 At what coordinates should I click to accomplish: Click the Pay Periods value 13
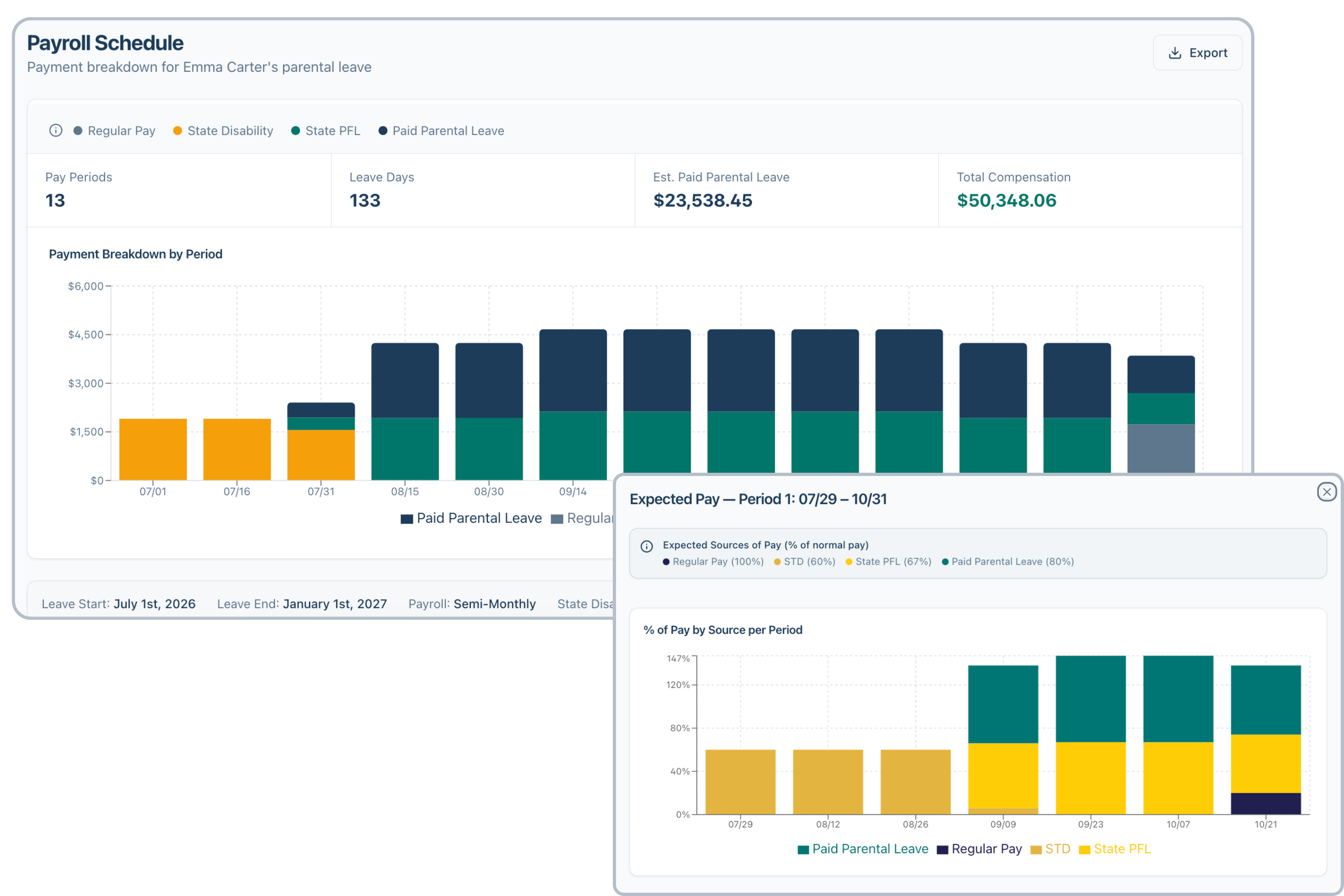[56, 201]
